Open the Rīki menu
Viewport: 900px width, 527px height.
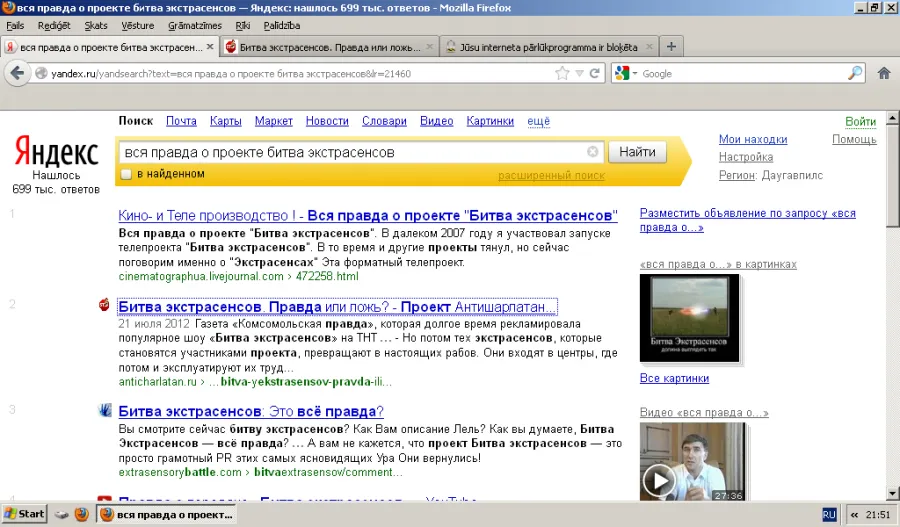[x=243, y=25]
